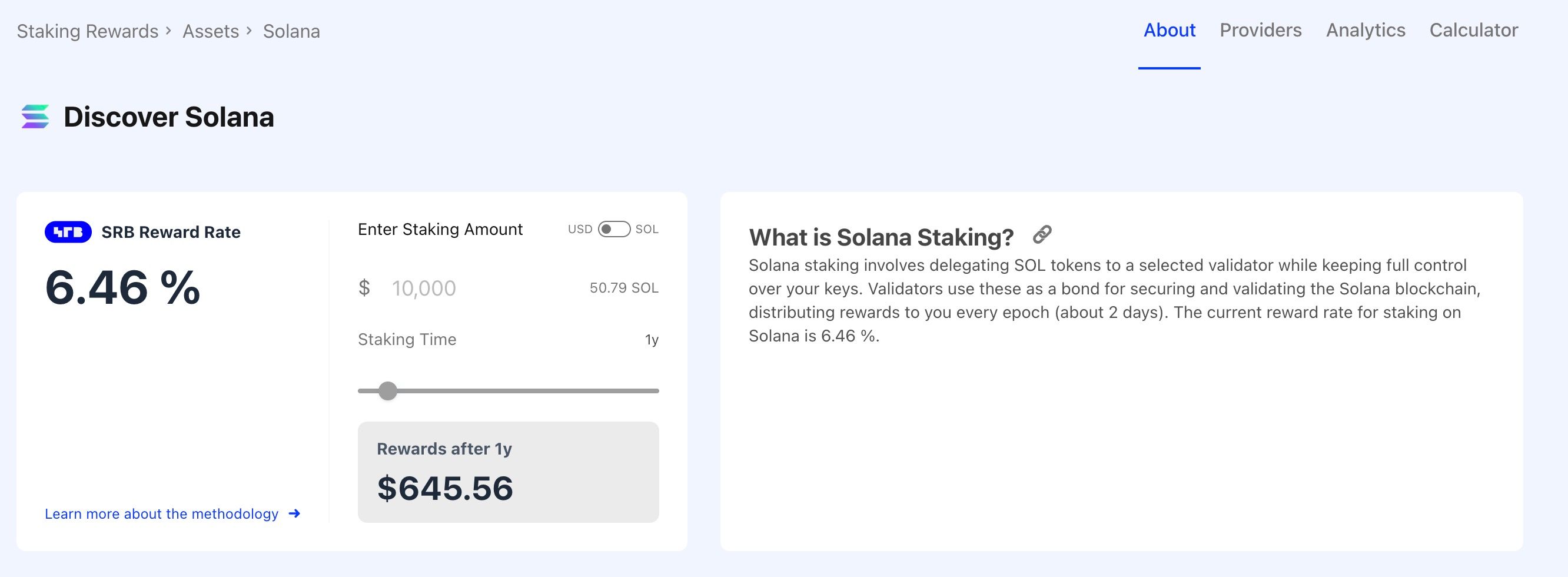Click the blue SRB badge icon
This screenshot has width=1568, height=577.
point(68,232)
